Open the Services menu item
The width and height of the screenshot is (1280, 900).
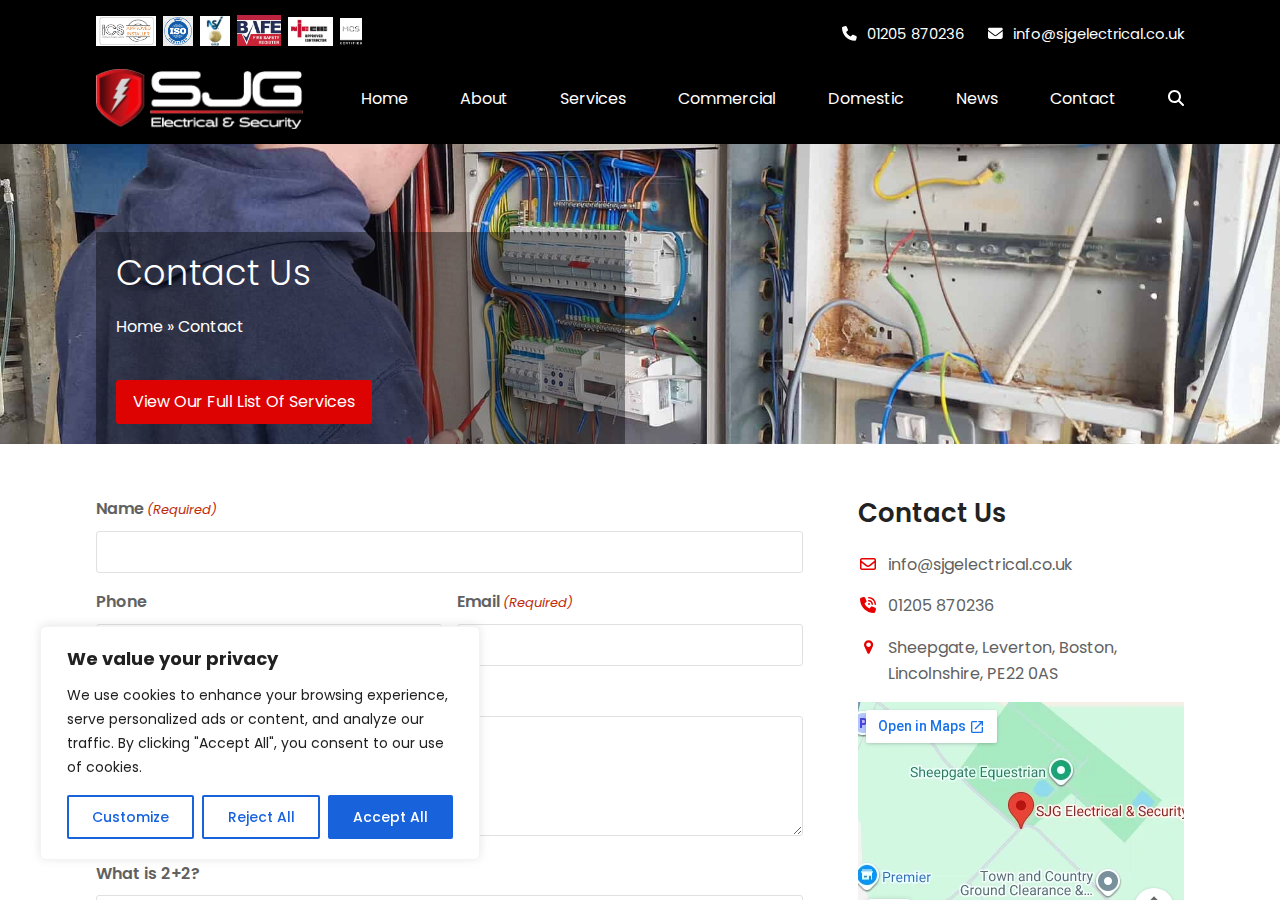tap(593, 98)
